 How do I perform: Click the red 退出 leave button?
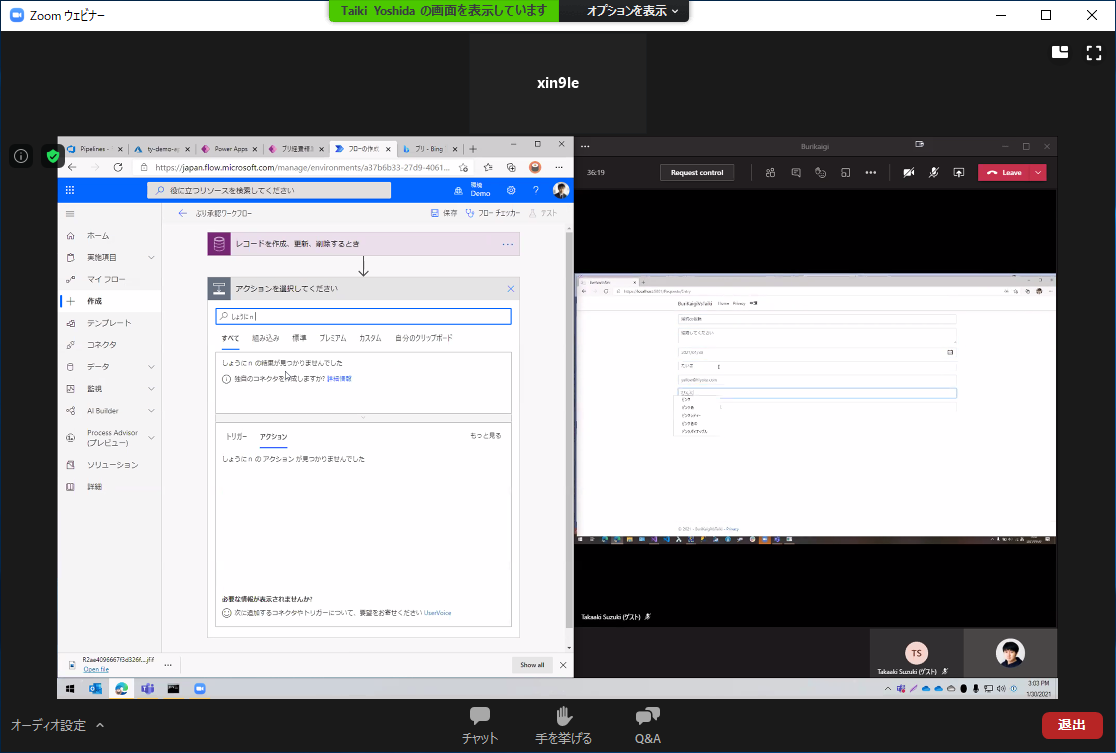[1072, 725]
